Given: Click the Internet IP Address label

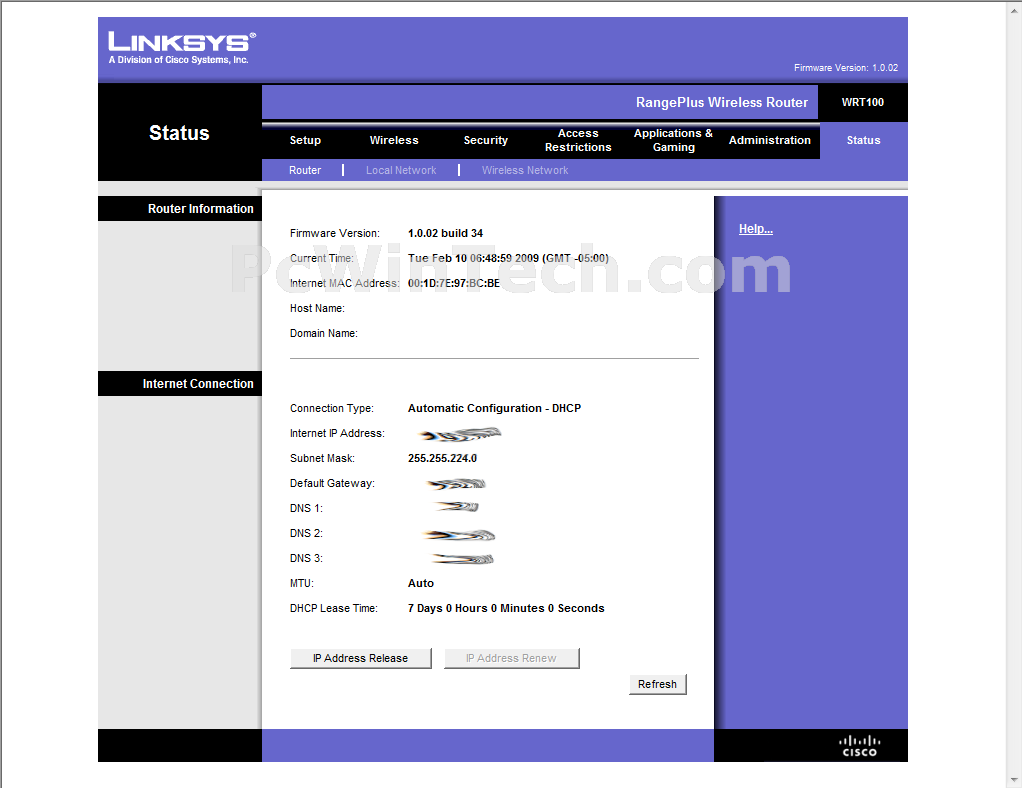Looking at the screenshot, I should tap(337, 433).
